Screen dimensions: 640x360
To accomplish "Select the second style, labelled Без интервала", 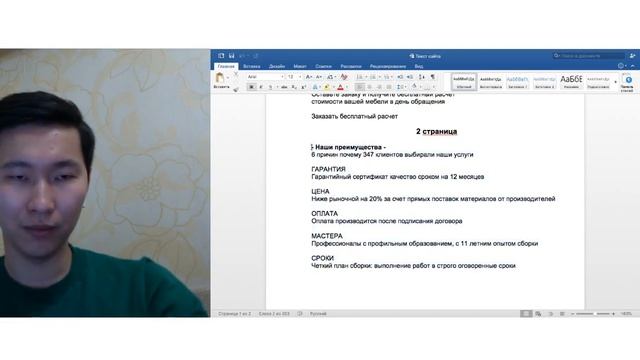I will click(491, 82).
